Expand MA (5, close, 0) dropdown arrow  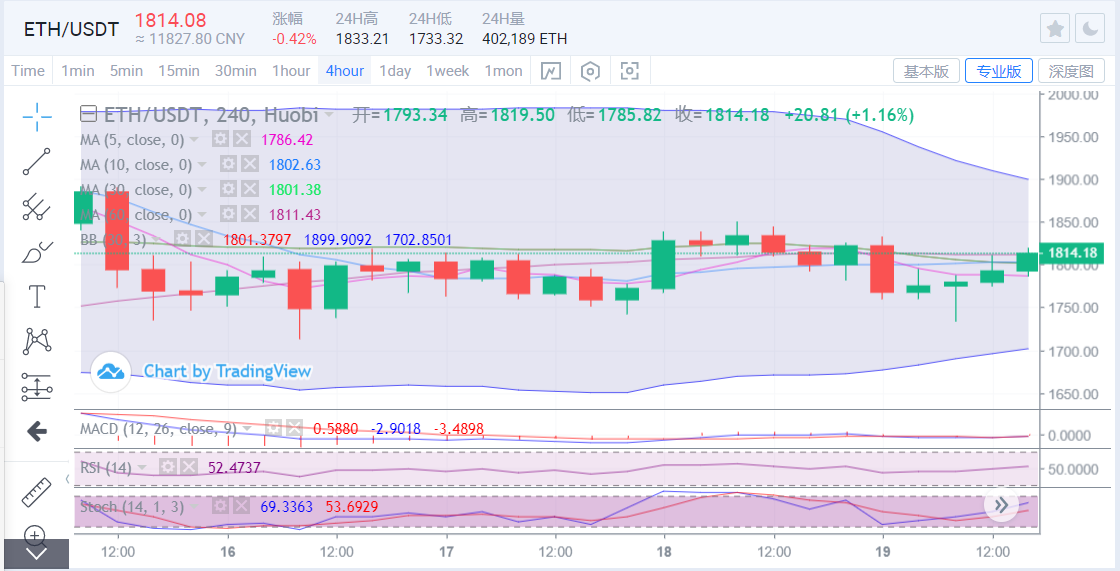coord(195,140)
